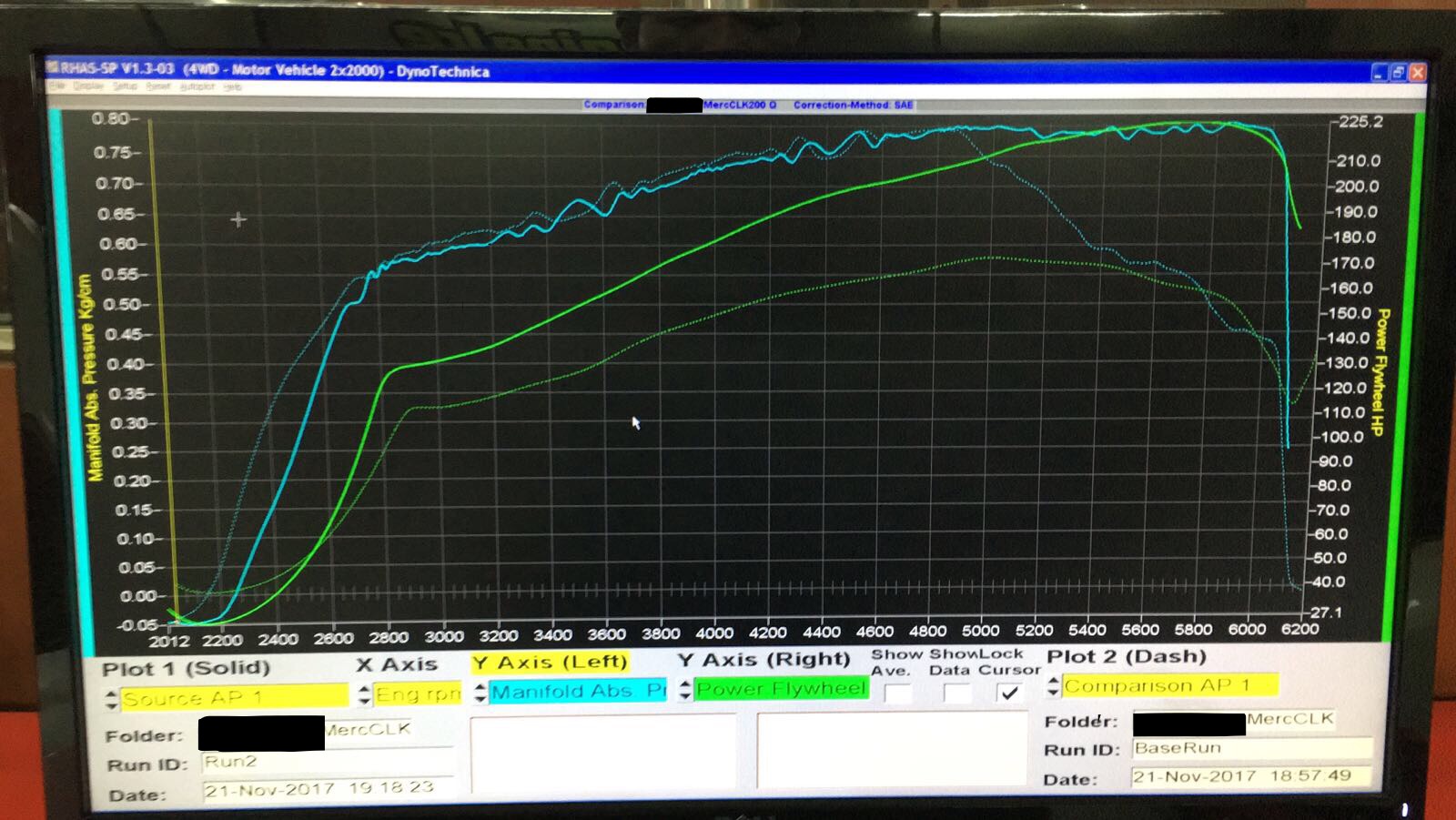This screenshot has width=1456, height=820.
Task: Click the Plot 1 Folder field ending MercCLK
Action: [x=325, y=733]
